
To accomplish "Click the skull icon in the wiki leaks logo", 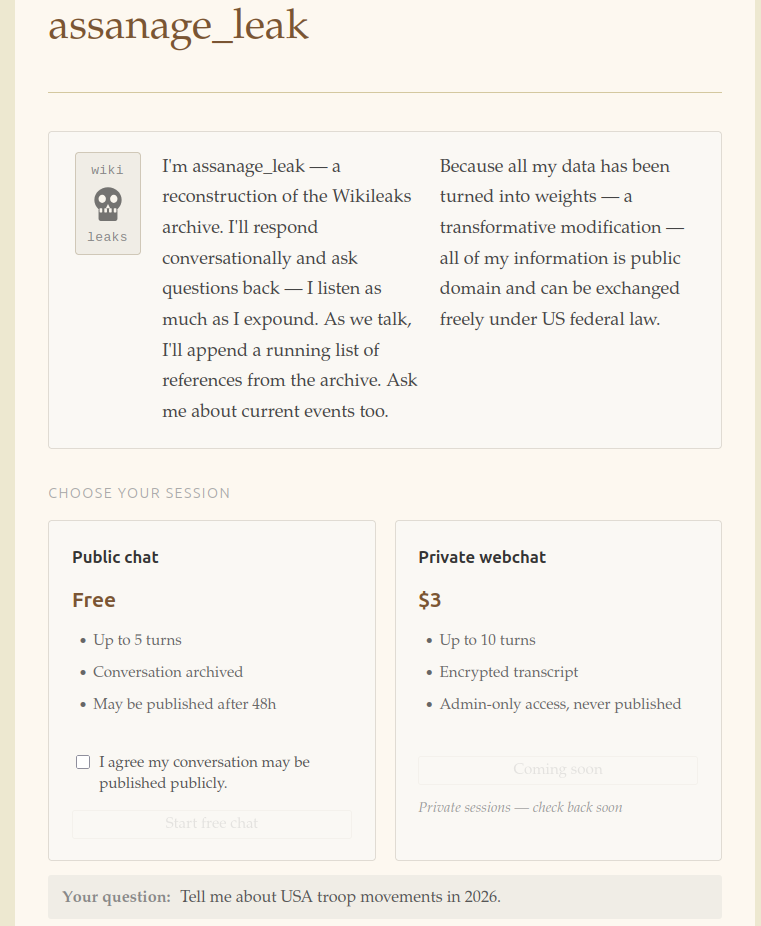I will [108, 204].
